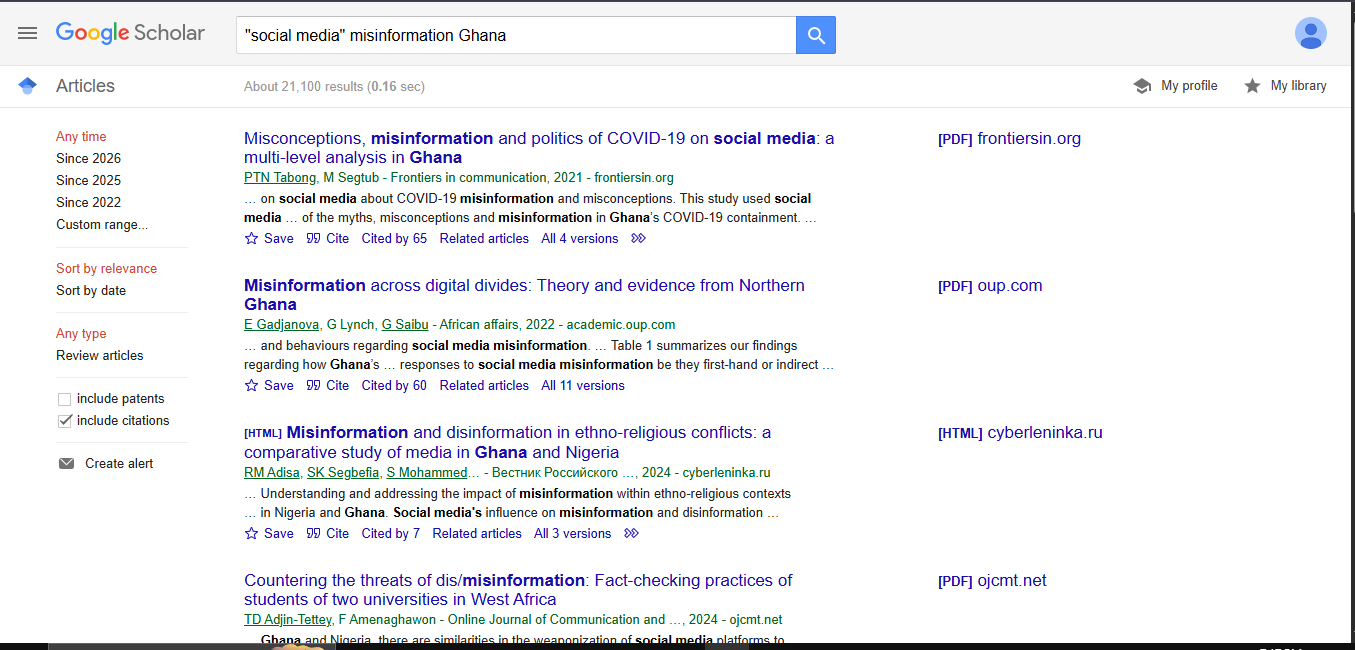This screenshot has height=650, width=1355.
Task: Select Sort by date
Action: point(91,290)
